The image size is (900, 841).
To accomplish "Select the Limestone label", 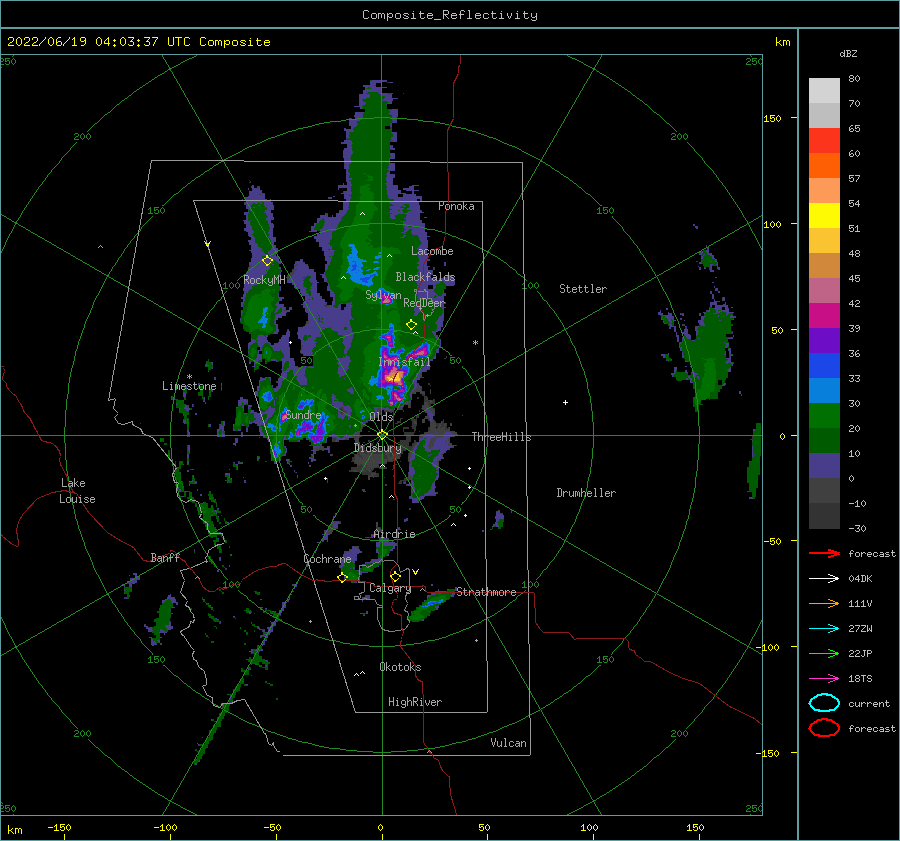I will (189, 386).
